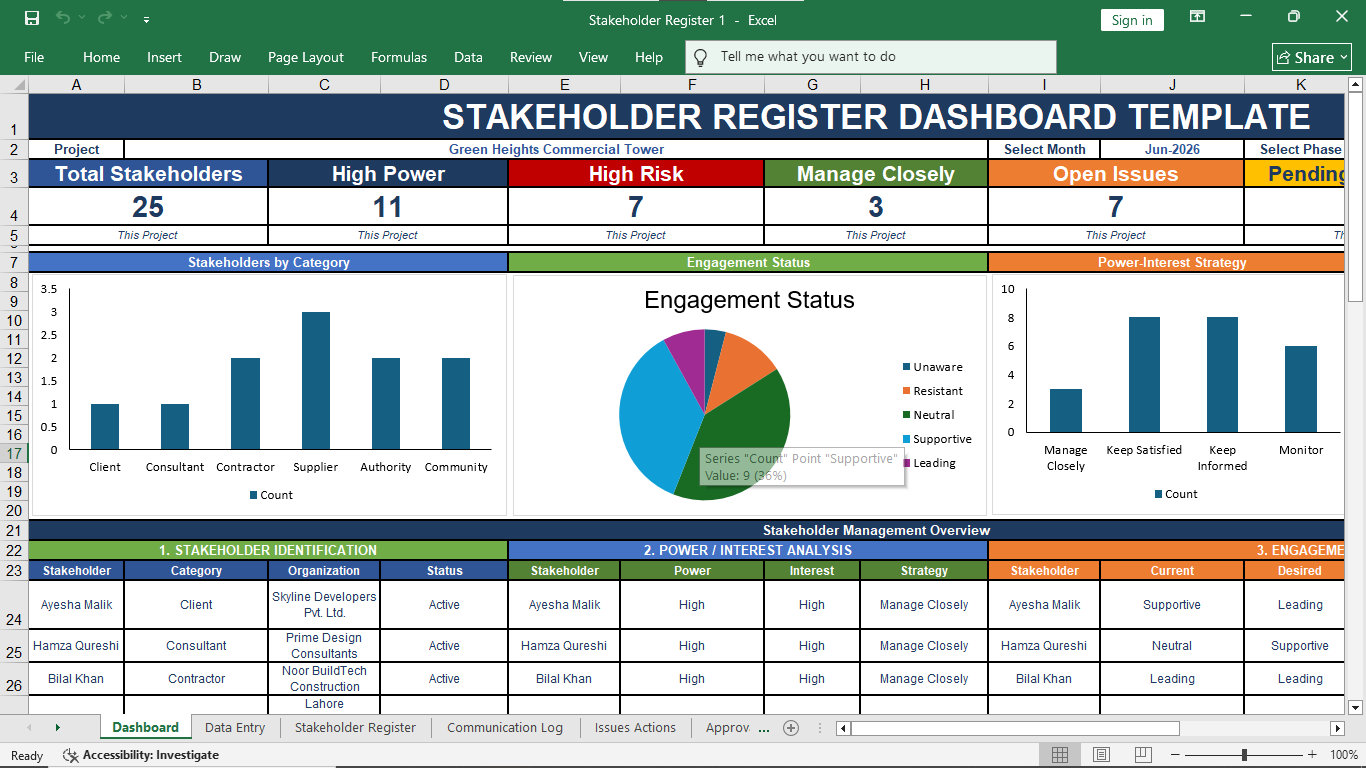Open Ribbon Display Options icon
Image resolution: width=1366 pixels, height=768 pixels.
(x=1197, y=17)
